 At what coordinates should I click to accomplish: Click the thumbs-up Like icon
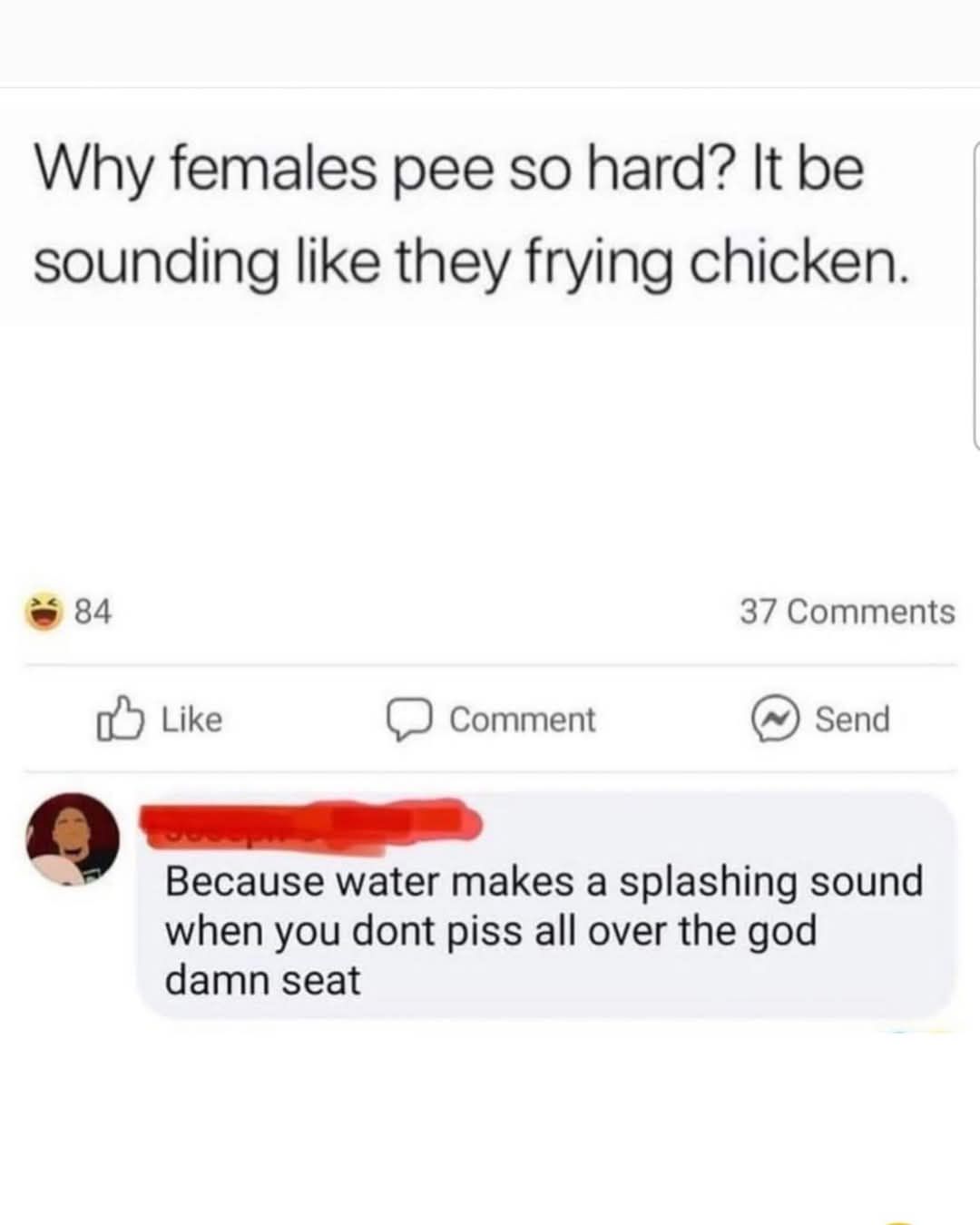click(x=119, y=720)
